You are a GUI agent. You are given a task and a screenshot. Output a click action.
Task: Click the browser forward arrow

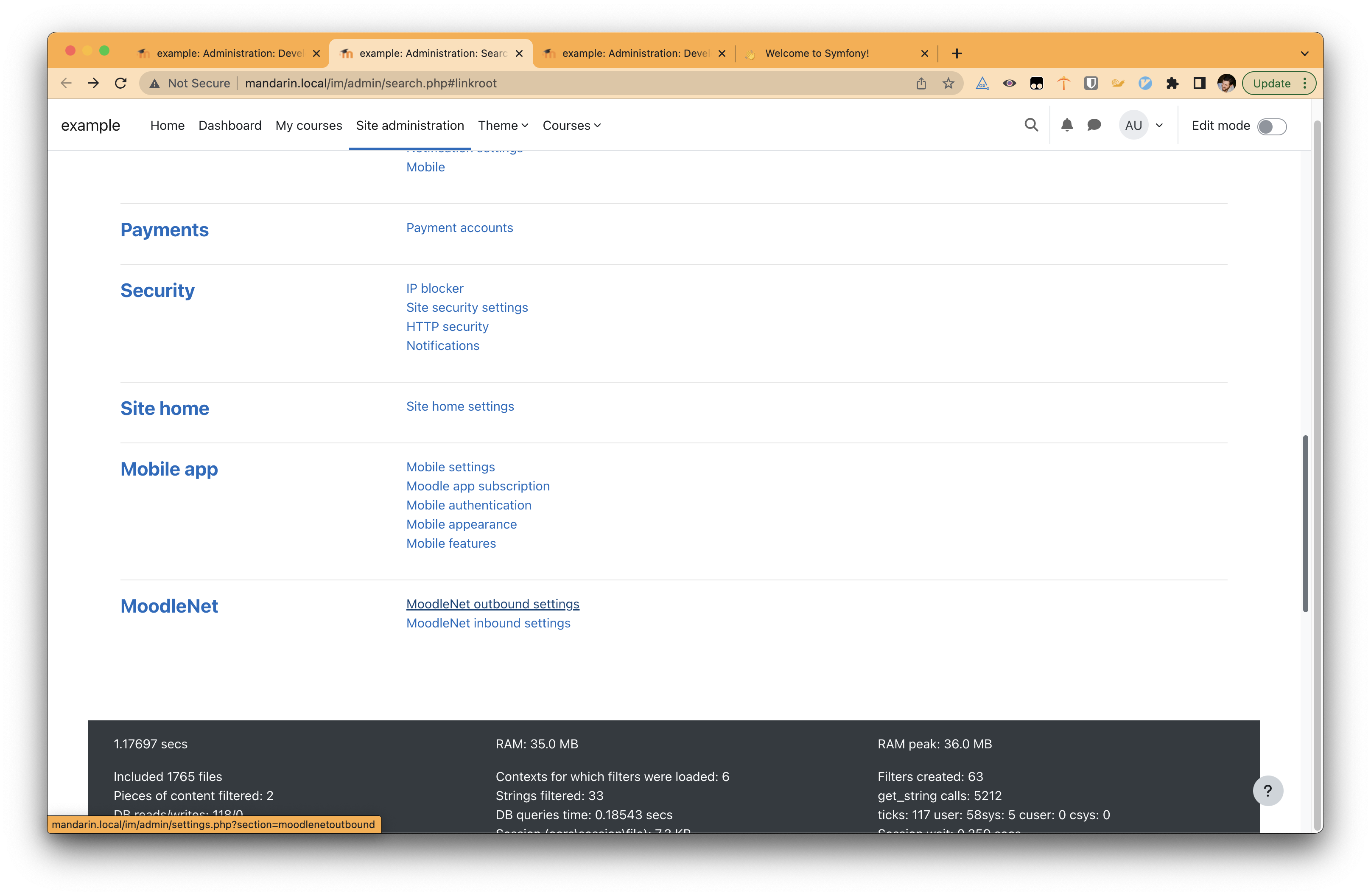93,83
